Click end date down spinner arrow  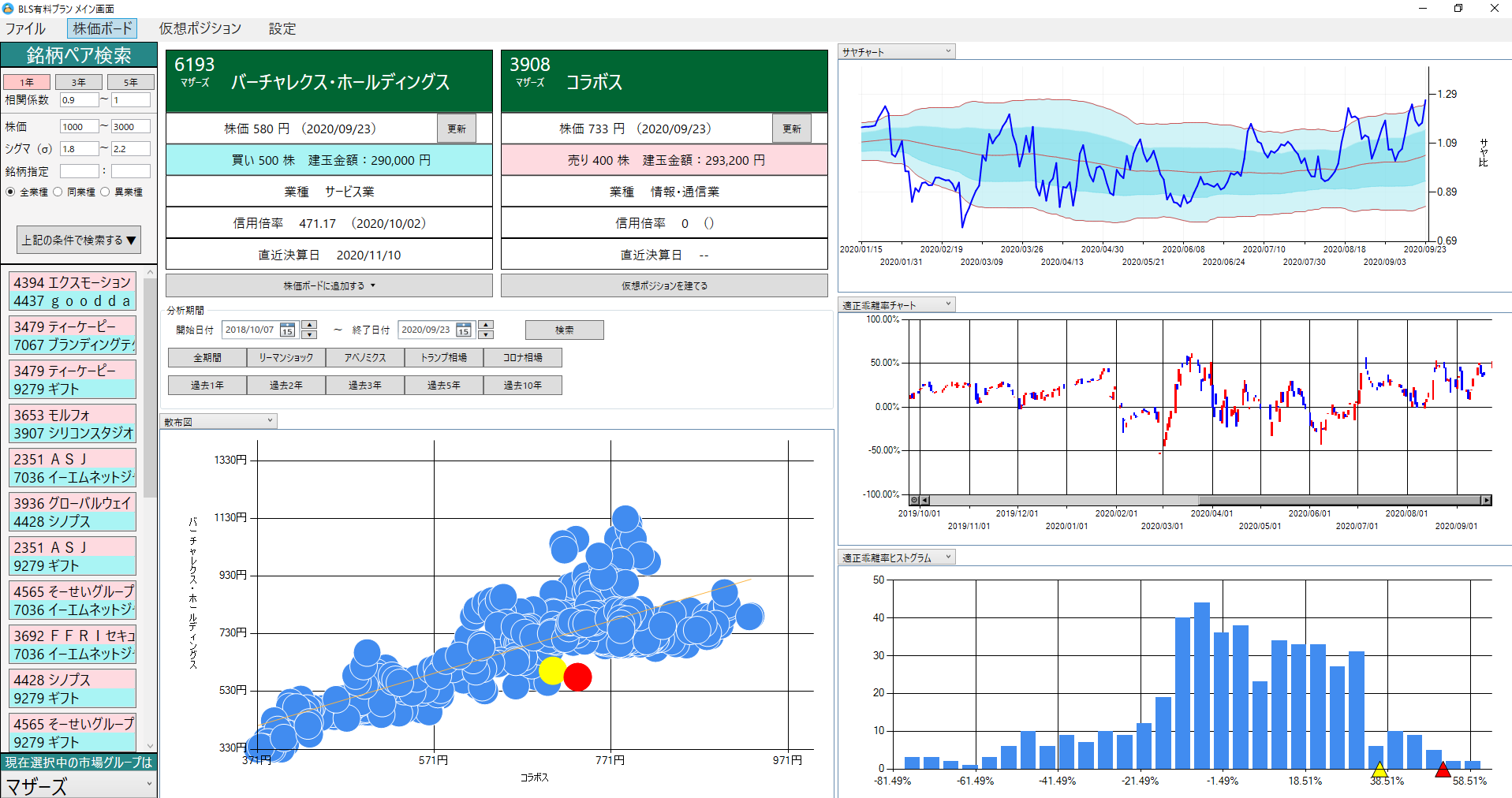[486, 334]
